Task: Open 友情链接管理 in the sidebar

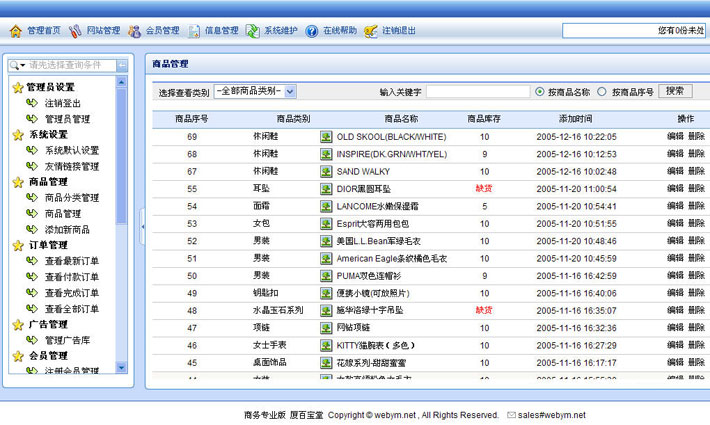Action: pyautogui.click(x=72, y=167)
